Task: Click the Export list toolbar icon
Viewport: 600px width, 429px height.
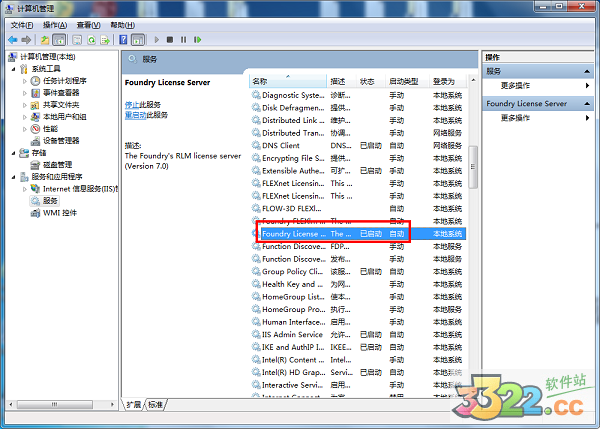Action: coord(105,39)
